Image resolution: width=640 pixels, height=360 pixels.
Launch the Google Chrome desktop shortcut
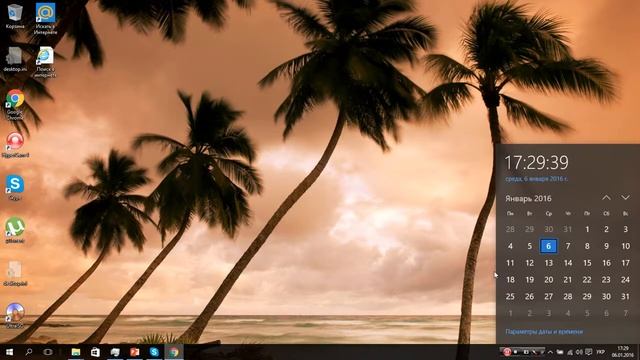[15, 104]
